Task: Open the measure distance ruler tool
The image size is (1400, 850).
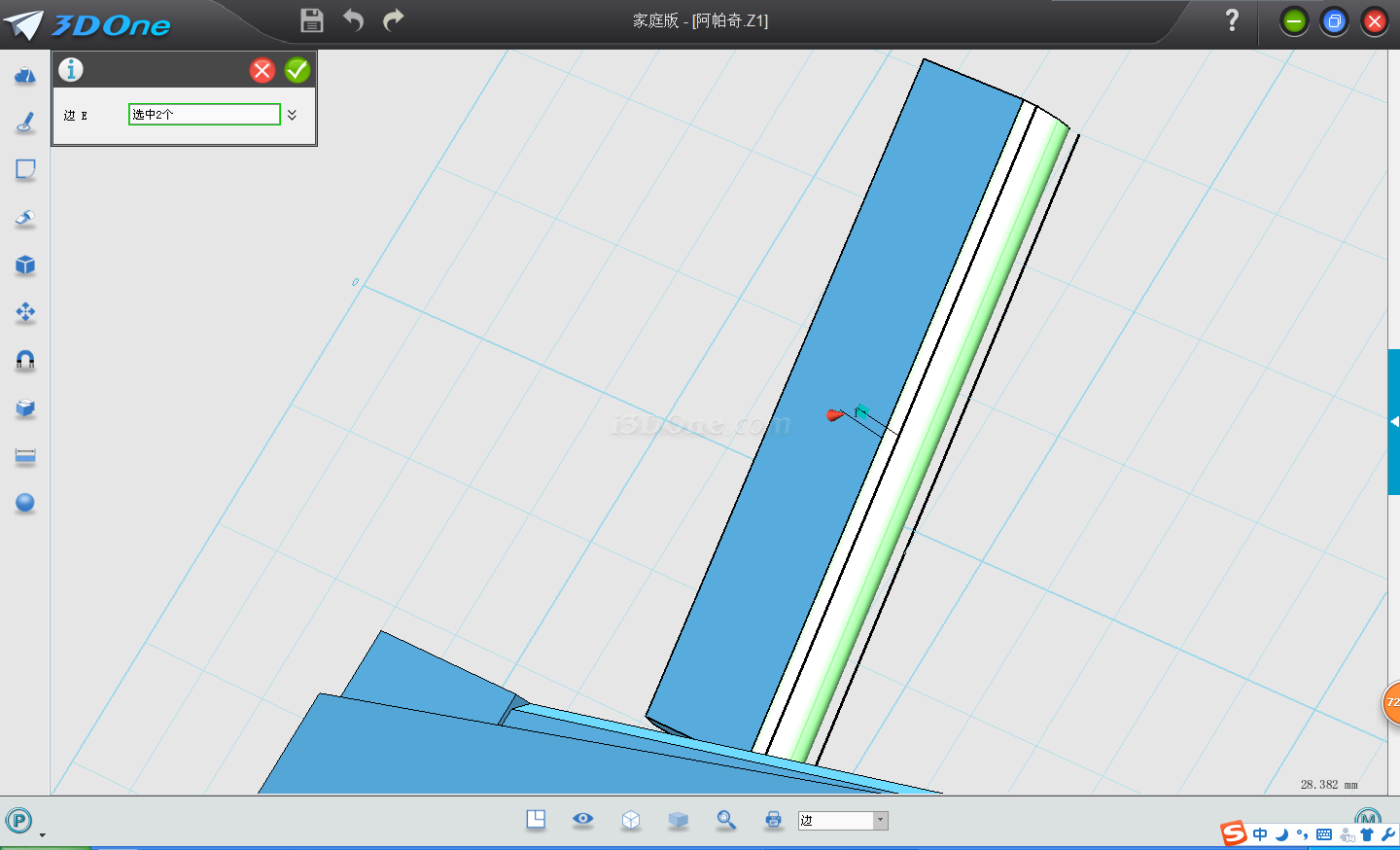Action: [x=25, y=456]
